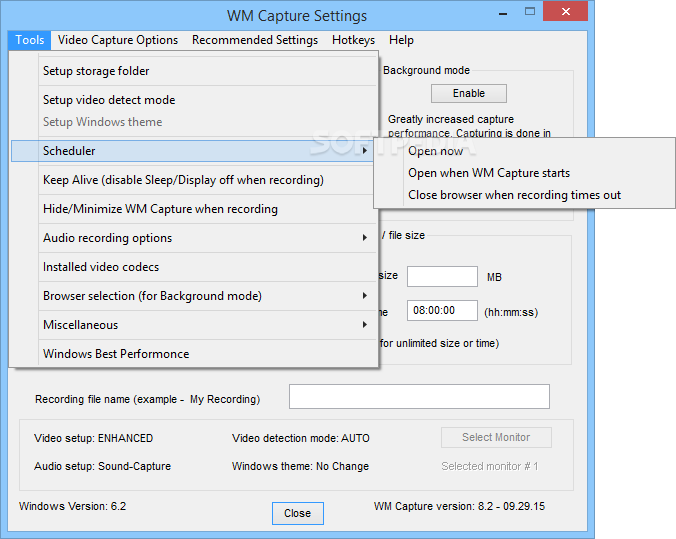
Task: Choose Setup video detect mode
Action: [194, 100]
